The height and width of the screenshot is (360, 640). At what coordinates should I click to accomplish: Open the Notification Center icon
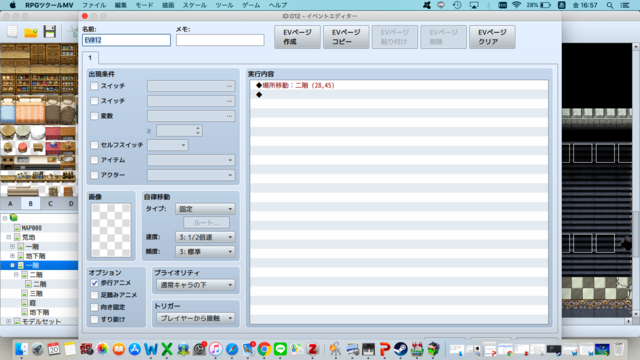click(625, 5)
